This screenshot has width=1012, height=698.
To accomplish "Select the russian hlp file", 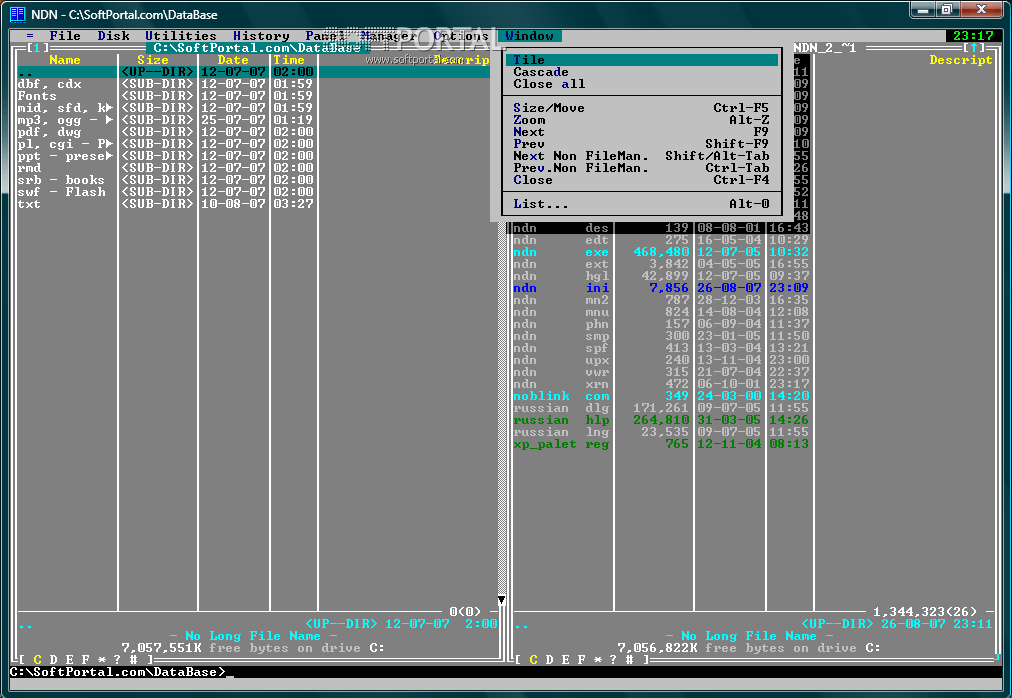I will click(661, 420).
